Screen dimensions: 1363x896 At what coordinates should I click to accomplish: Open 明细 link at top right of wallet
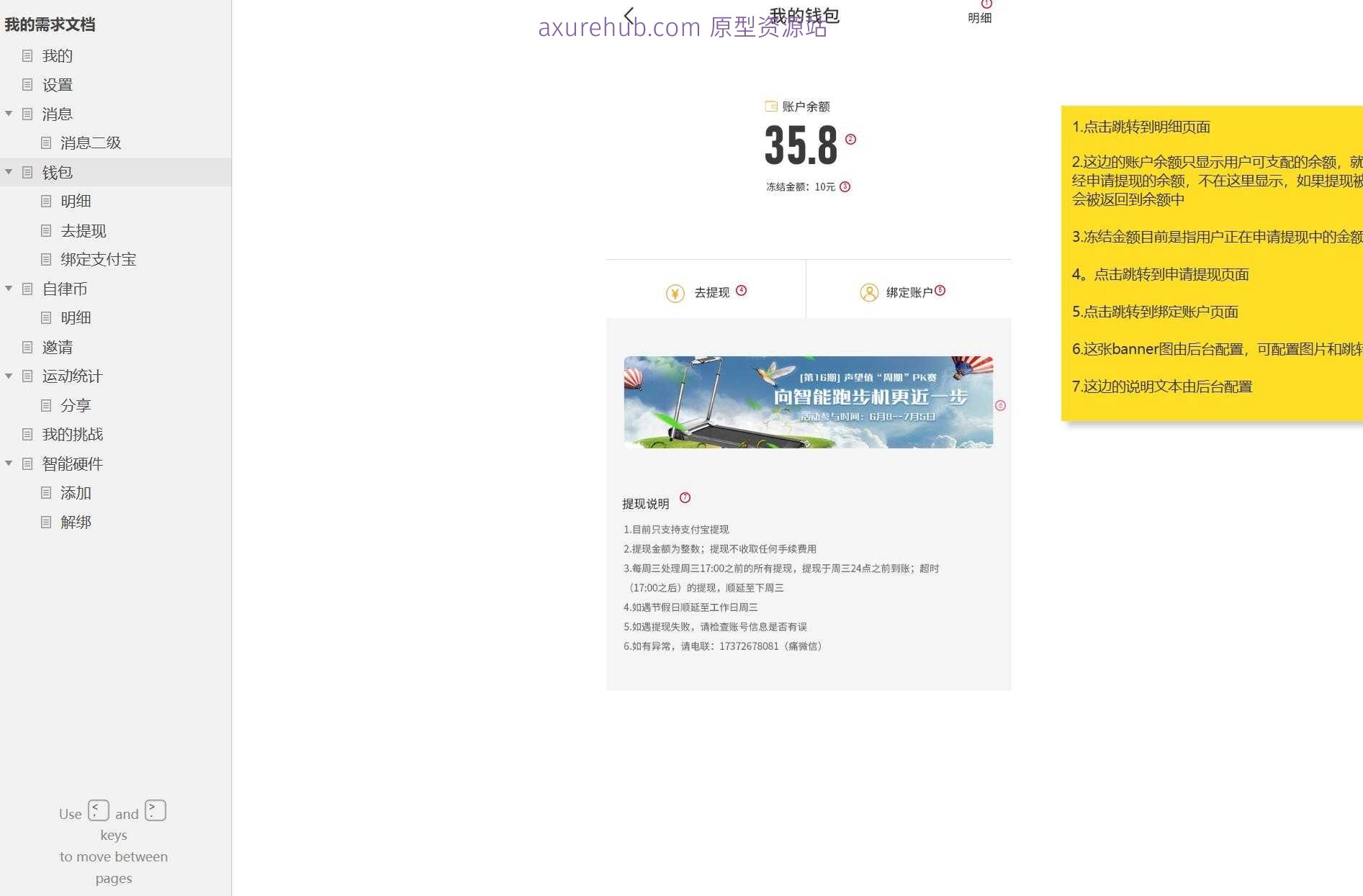(x=980, y=18)
